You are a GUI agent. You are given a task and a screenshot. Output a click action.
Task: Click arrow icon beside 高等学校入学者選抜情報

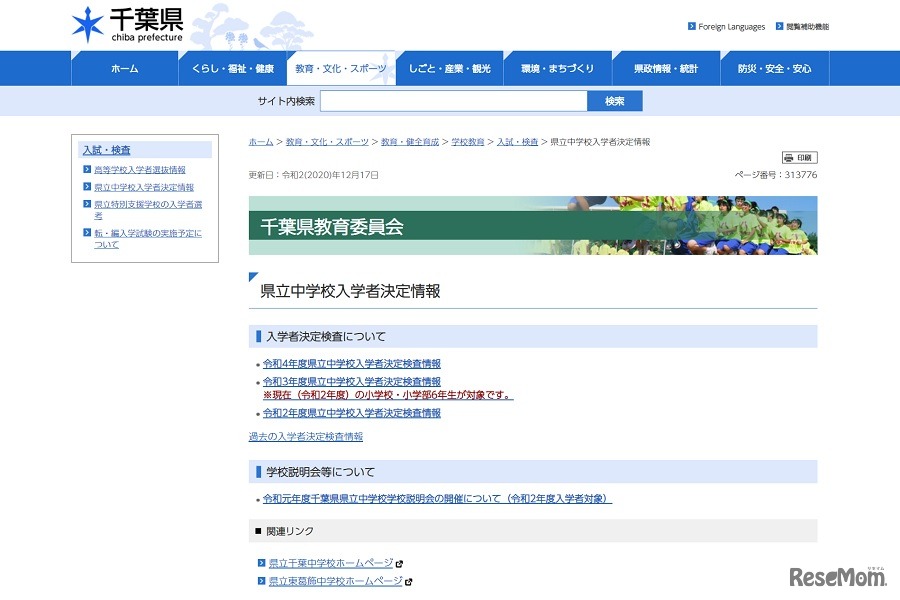pos(87,170)
